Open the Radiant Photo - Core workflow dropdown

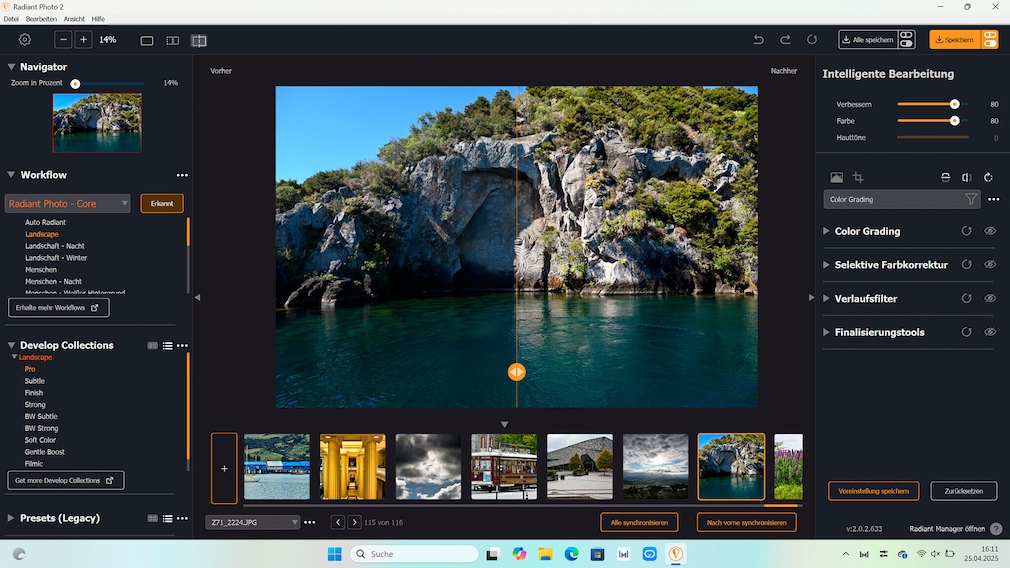68,204
